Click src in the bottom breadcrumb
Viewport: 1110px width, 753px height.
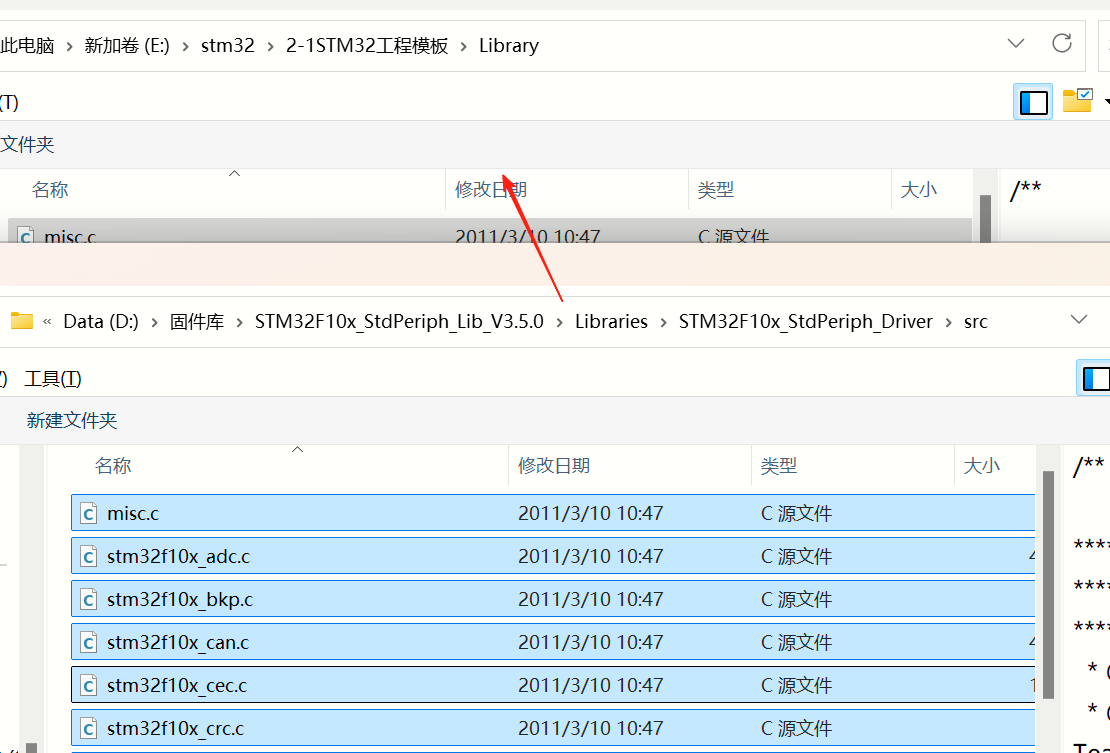point(975,322)
